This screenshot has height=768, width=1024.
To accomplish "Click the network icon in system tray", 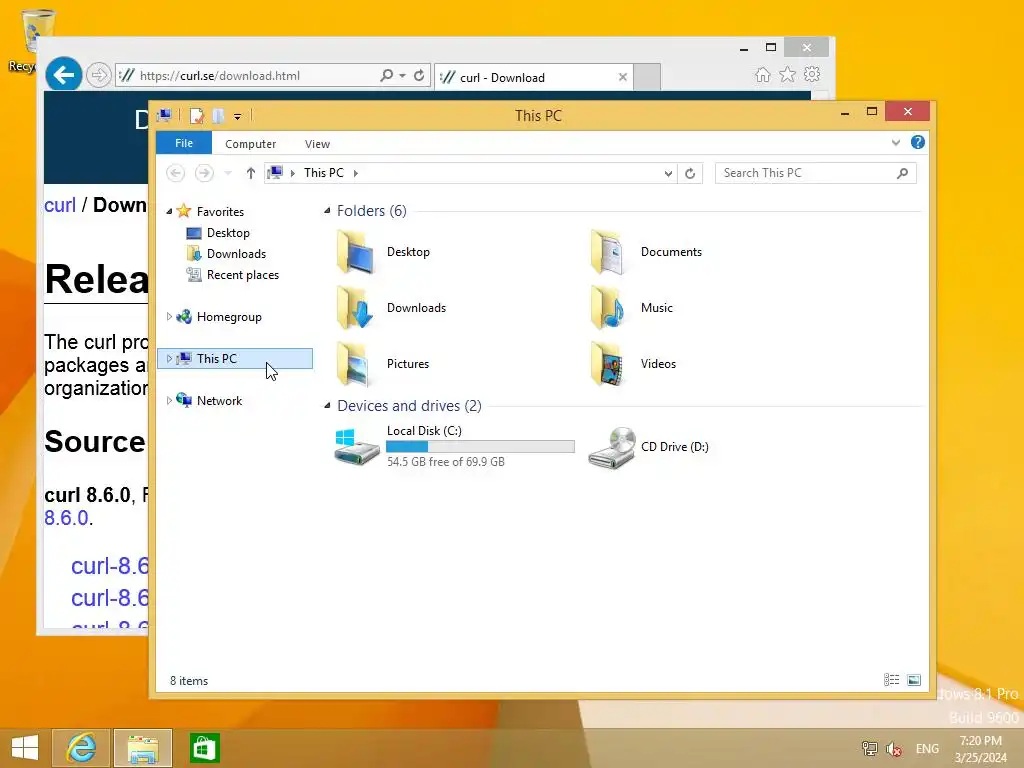I will [x=869, y=748].
